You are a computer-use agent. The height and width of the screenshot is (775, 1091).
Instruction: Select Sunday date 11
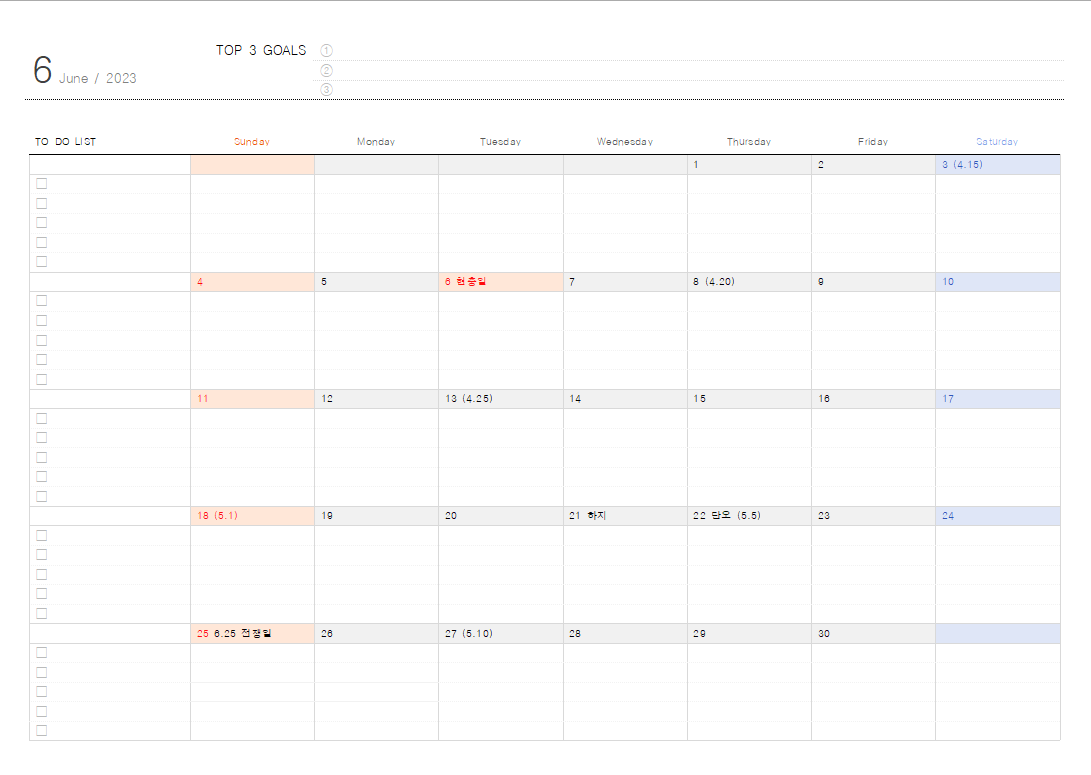tap(253, 399)
